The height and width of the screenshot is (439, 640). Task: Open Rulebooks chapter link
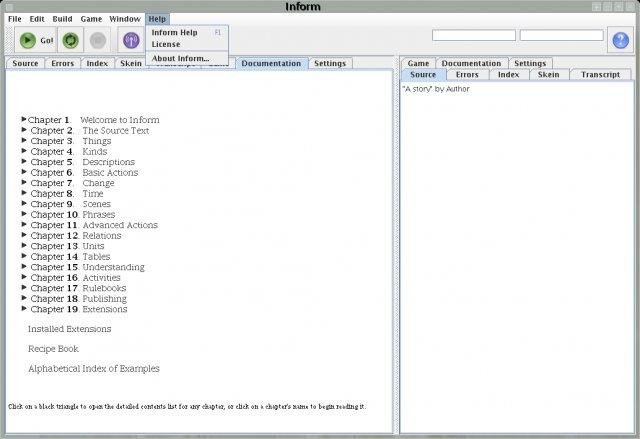pyautogui.click(x=104, y=288)
